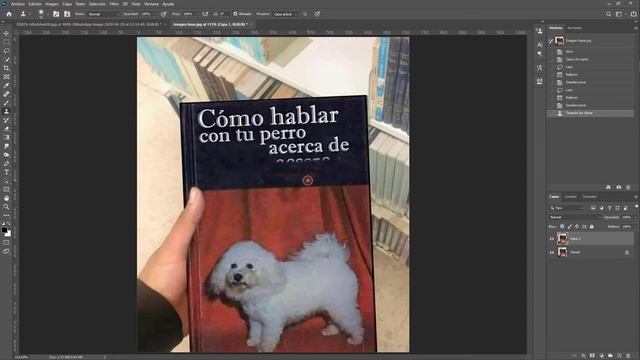Viewport: 640px width, 360px height.
Task: Click the search icon at top right
Action: [608, 14]
